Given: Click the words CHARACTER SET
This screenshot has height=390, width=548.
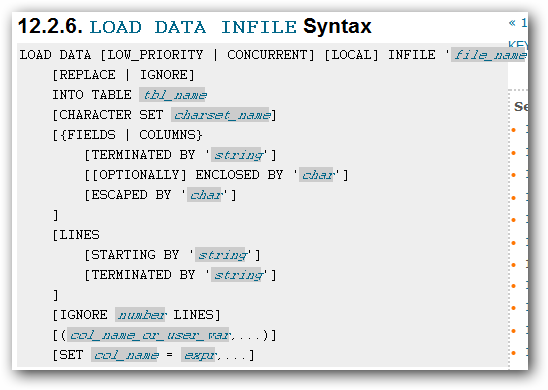Looking at the screenshot, I should [x=111, y=115].
